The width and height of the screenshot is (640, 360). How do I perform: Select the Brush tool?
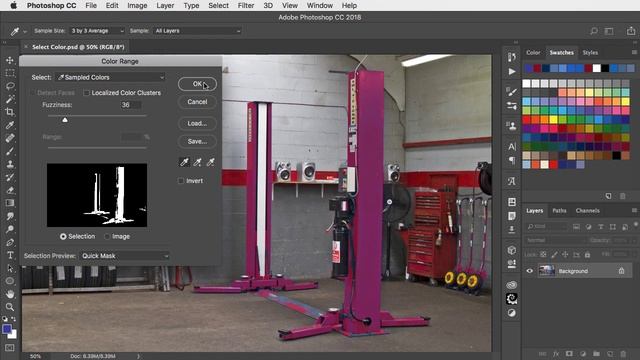point(10,151)
